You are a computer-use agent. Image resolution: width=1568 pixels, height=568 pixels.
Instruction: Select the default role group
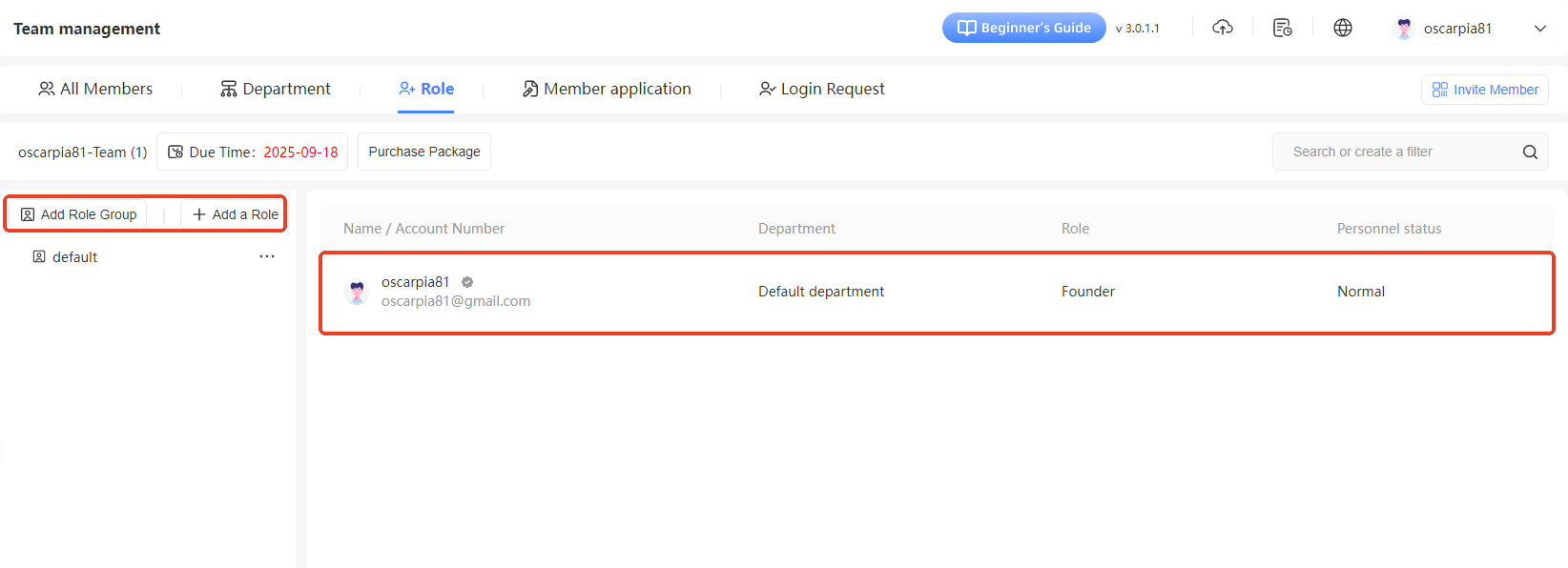pyautogui.click(x=74, y=257)
